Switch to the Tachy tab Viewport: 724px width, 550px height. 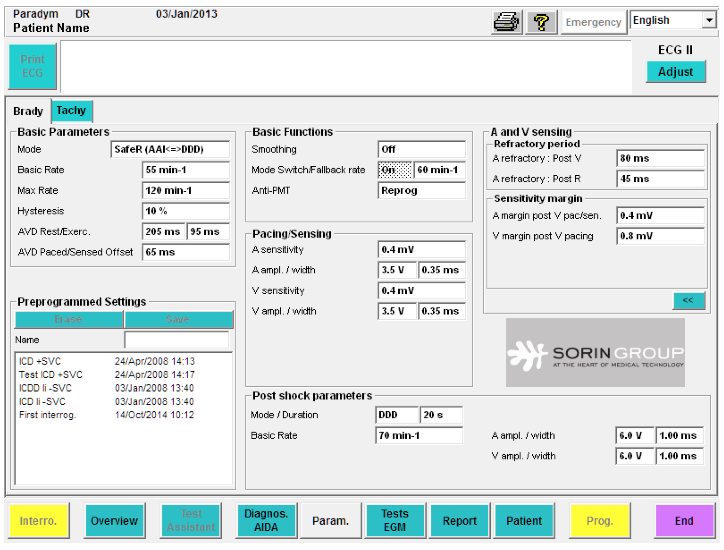tap(72, 111)
